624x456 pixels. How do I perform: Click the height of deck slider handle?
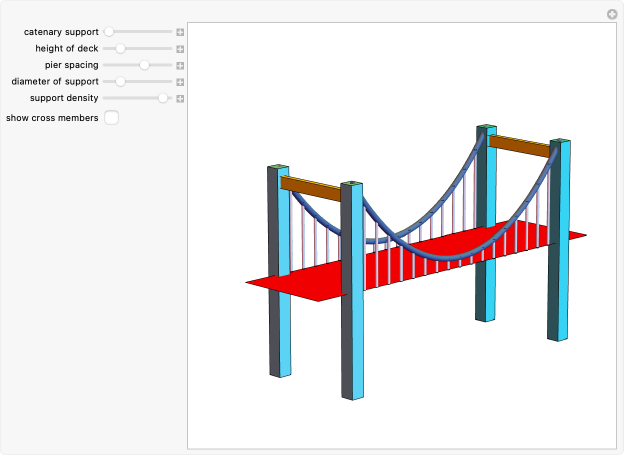tap(120, 48)
